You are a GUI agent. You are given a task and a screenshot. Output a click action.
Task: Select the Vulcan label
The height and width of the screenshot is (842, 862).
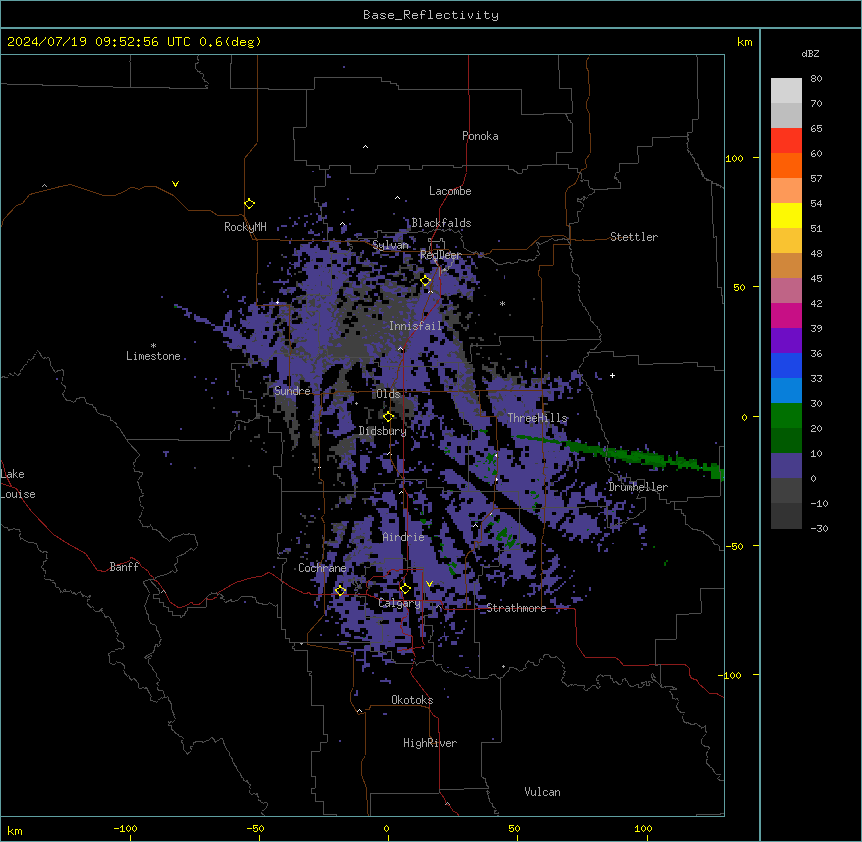[x=543, y=792]
